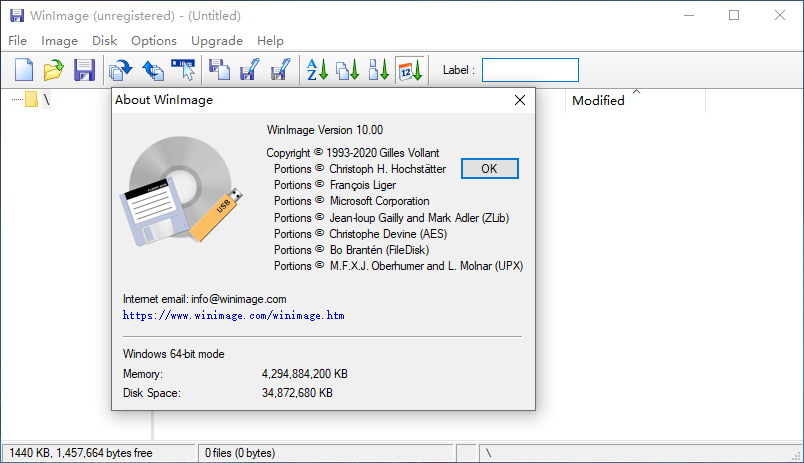The image size is (804, 463).
Task: Click the disk space value '34,872,680 KB'
Action: click(x=297, y=393)
